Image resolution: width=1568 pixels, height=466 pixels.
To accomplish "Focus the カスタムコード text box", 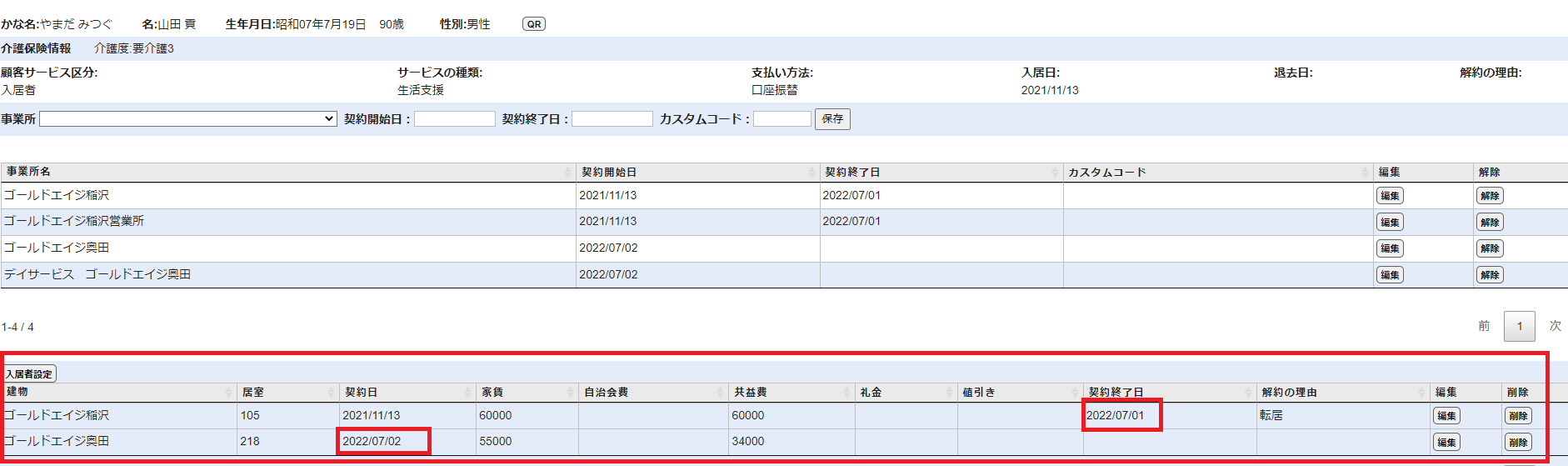I will (x=782, y=119).
